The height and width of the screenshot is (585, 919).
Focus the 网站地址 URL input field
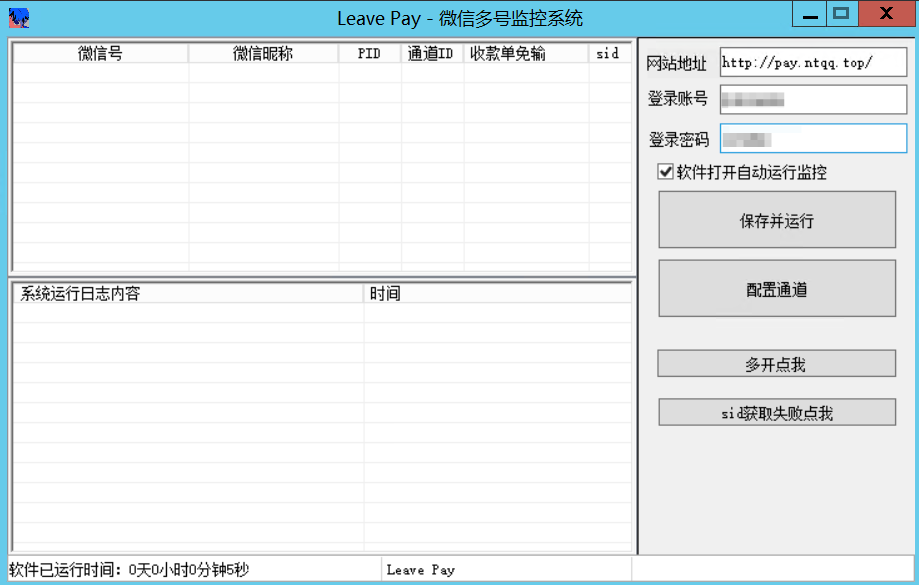812,62
